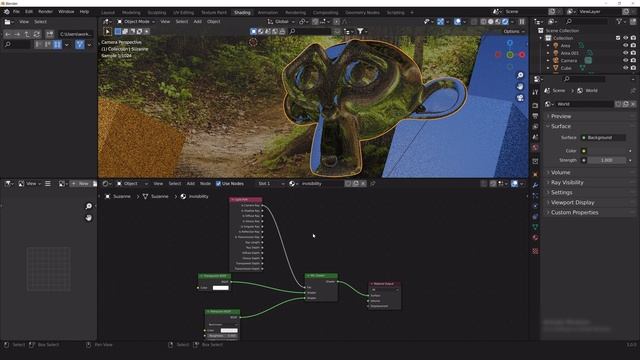640x360 pixels.
Task: Toggle the Use Nodes checkbox
Action: point(218,184)
